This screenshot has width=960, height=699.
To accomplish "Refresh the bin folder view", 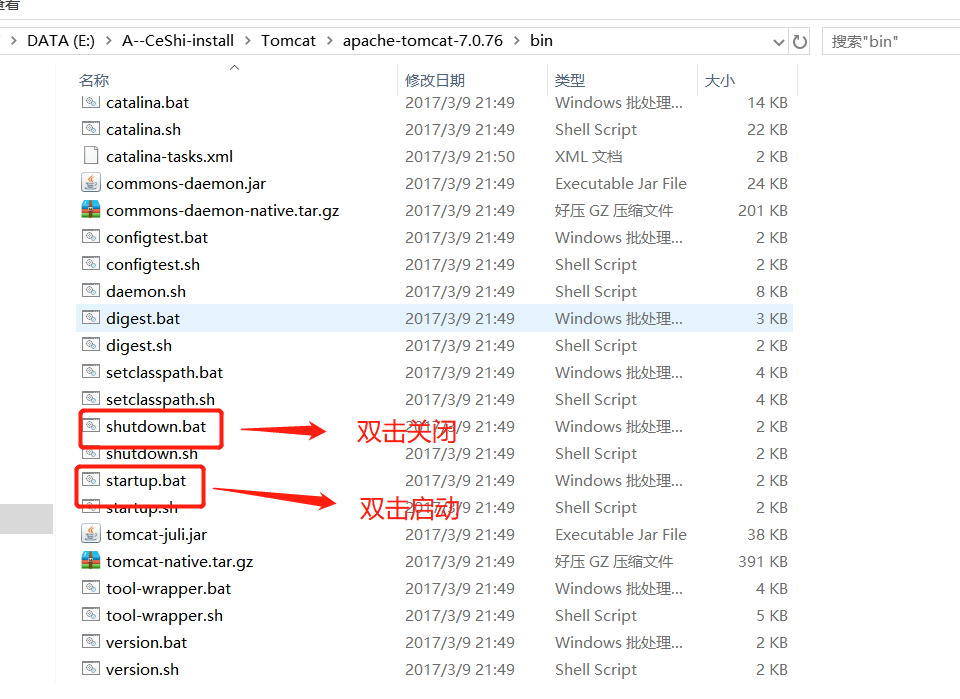I will (x=800, y=42).
